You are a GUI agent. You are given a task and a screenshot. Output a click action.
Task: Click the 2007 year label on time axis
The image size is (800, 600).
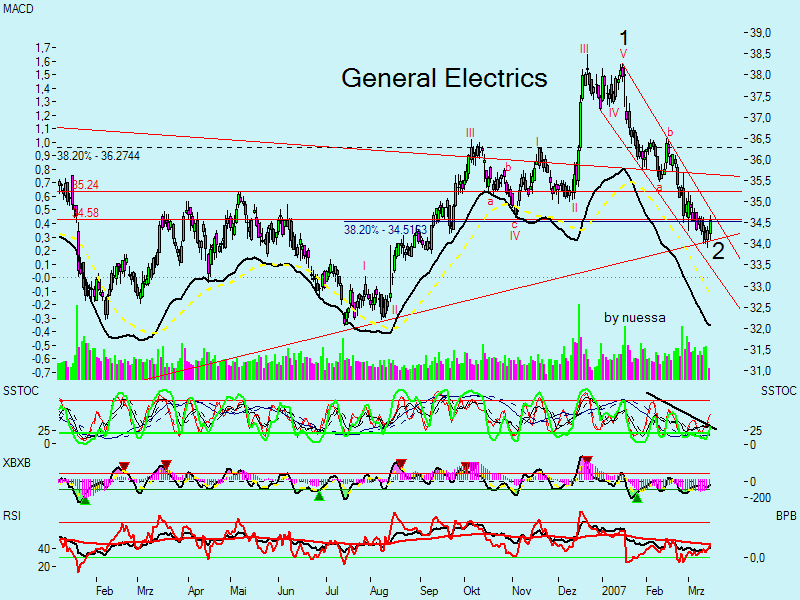(x=614, y=591)
